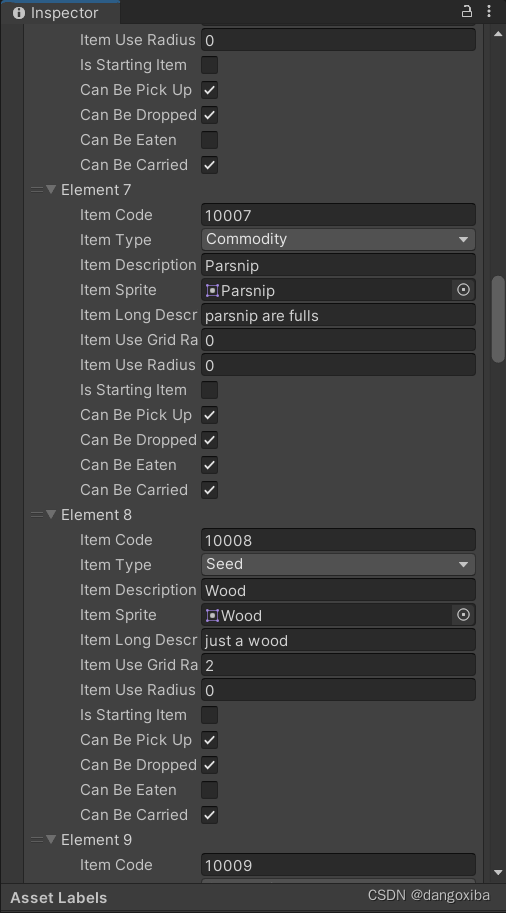506x913 pixels.
Task: Click Item Sprite label in Element 7
Action: click(118, 290)
